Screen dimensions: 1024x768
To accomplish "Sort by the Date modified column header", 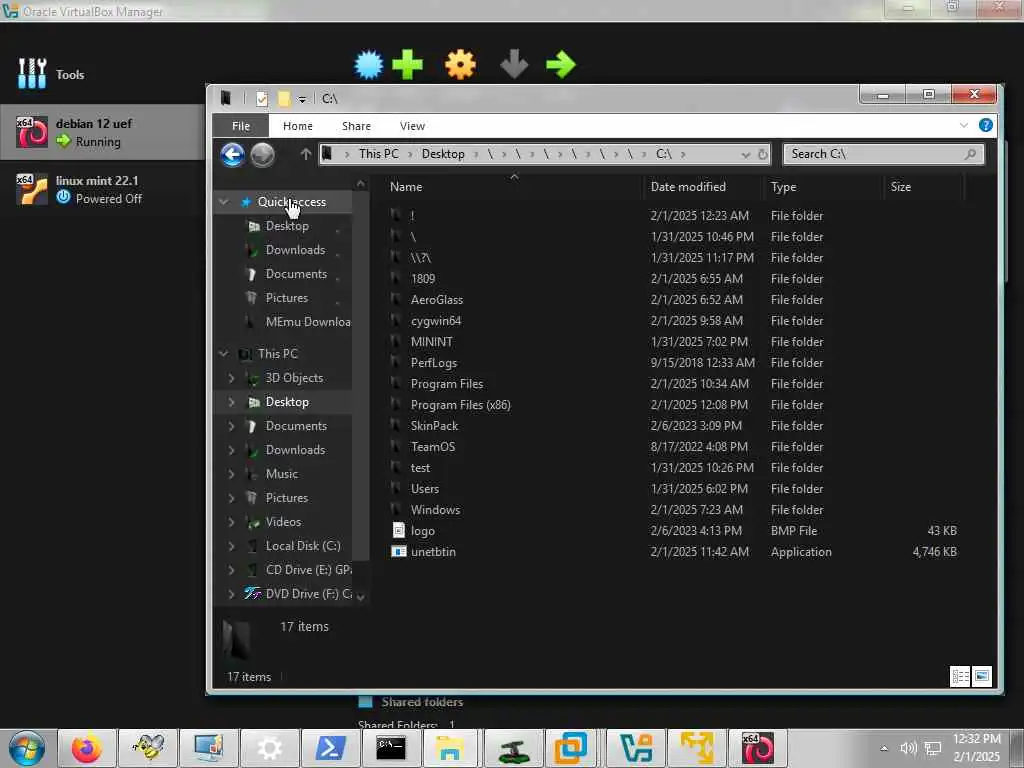I will click(x=688, y=187).
